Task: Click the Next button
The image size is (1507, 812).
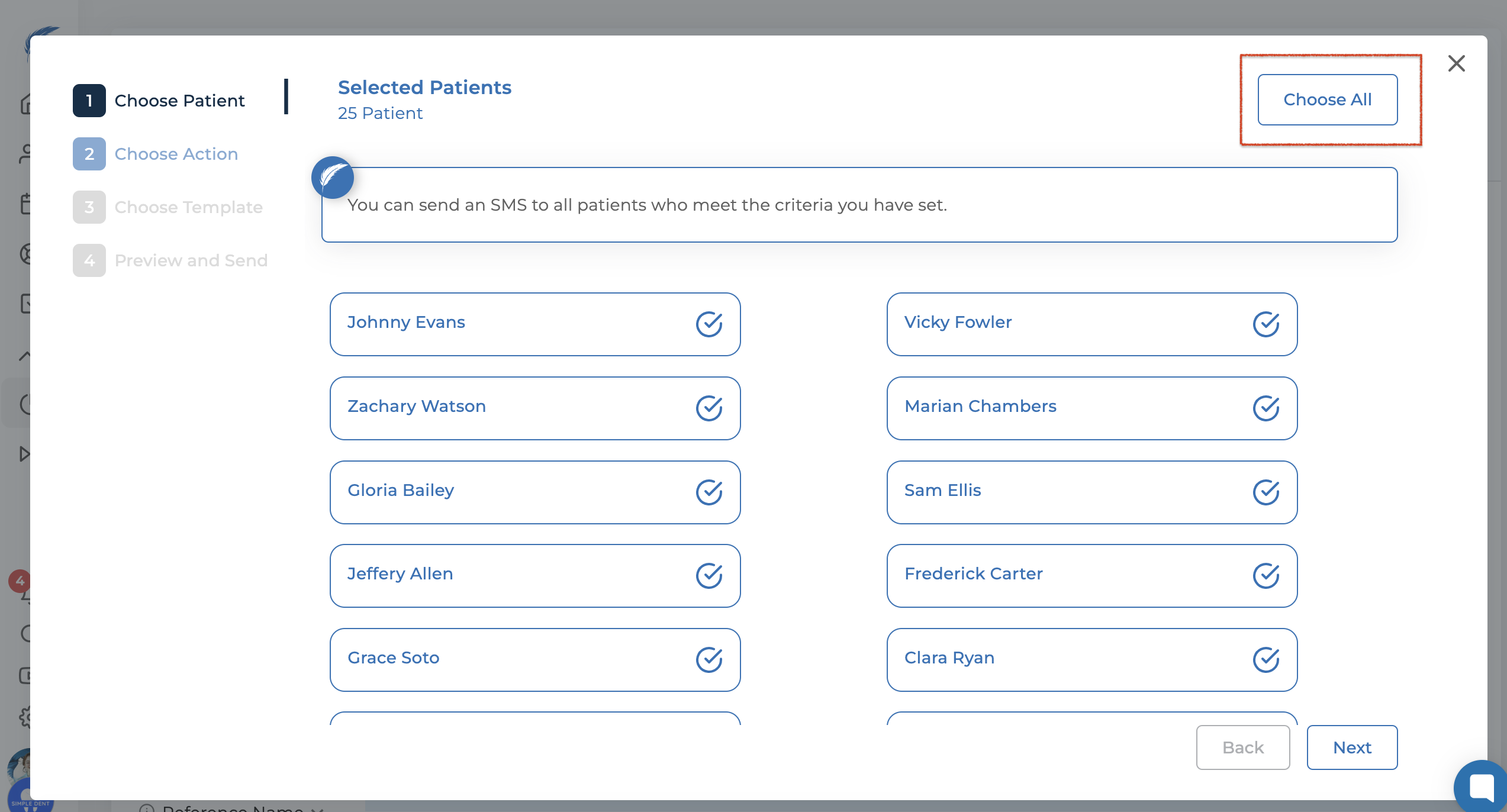Action: click(x=1352, y=747)
